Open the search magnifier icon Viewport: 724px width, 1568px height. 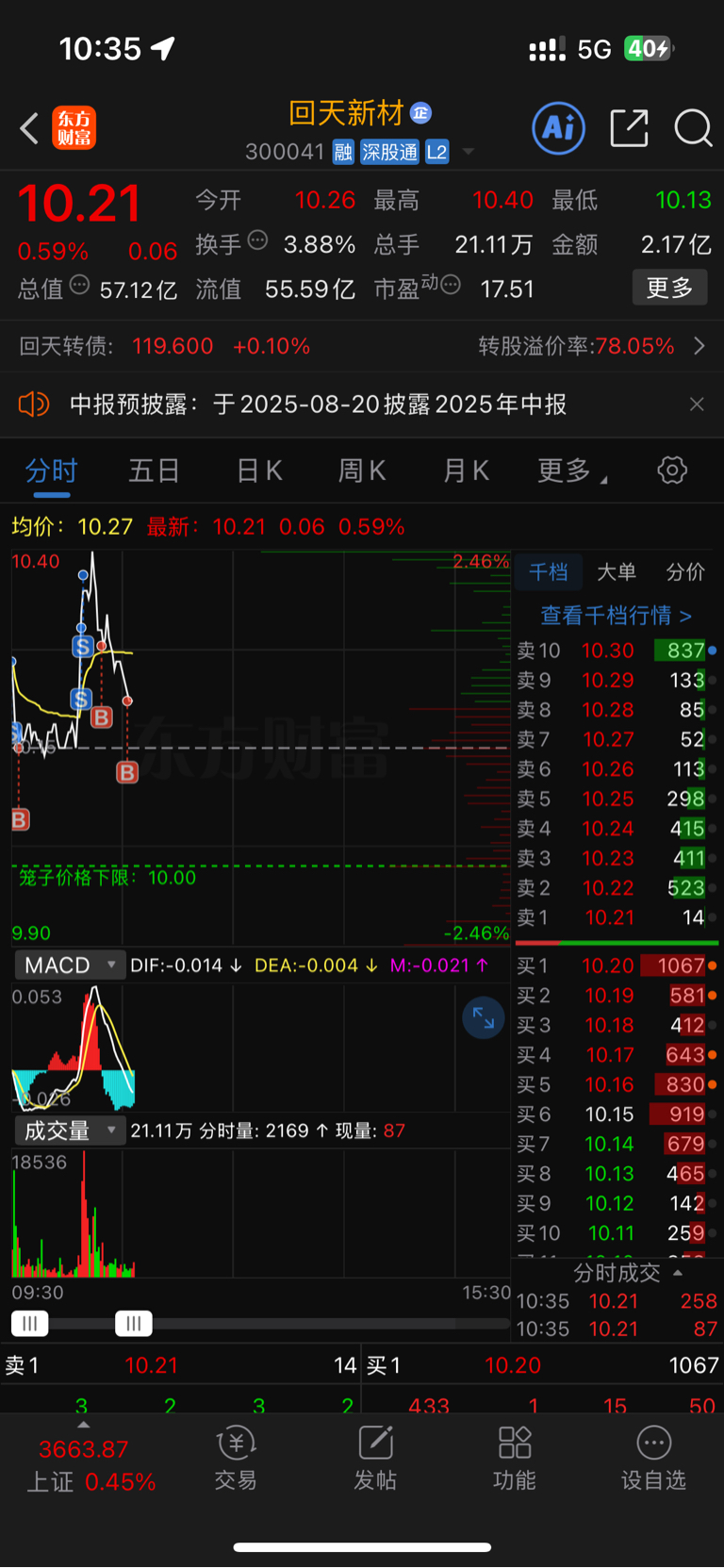[x=693, y=128]
